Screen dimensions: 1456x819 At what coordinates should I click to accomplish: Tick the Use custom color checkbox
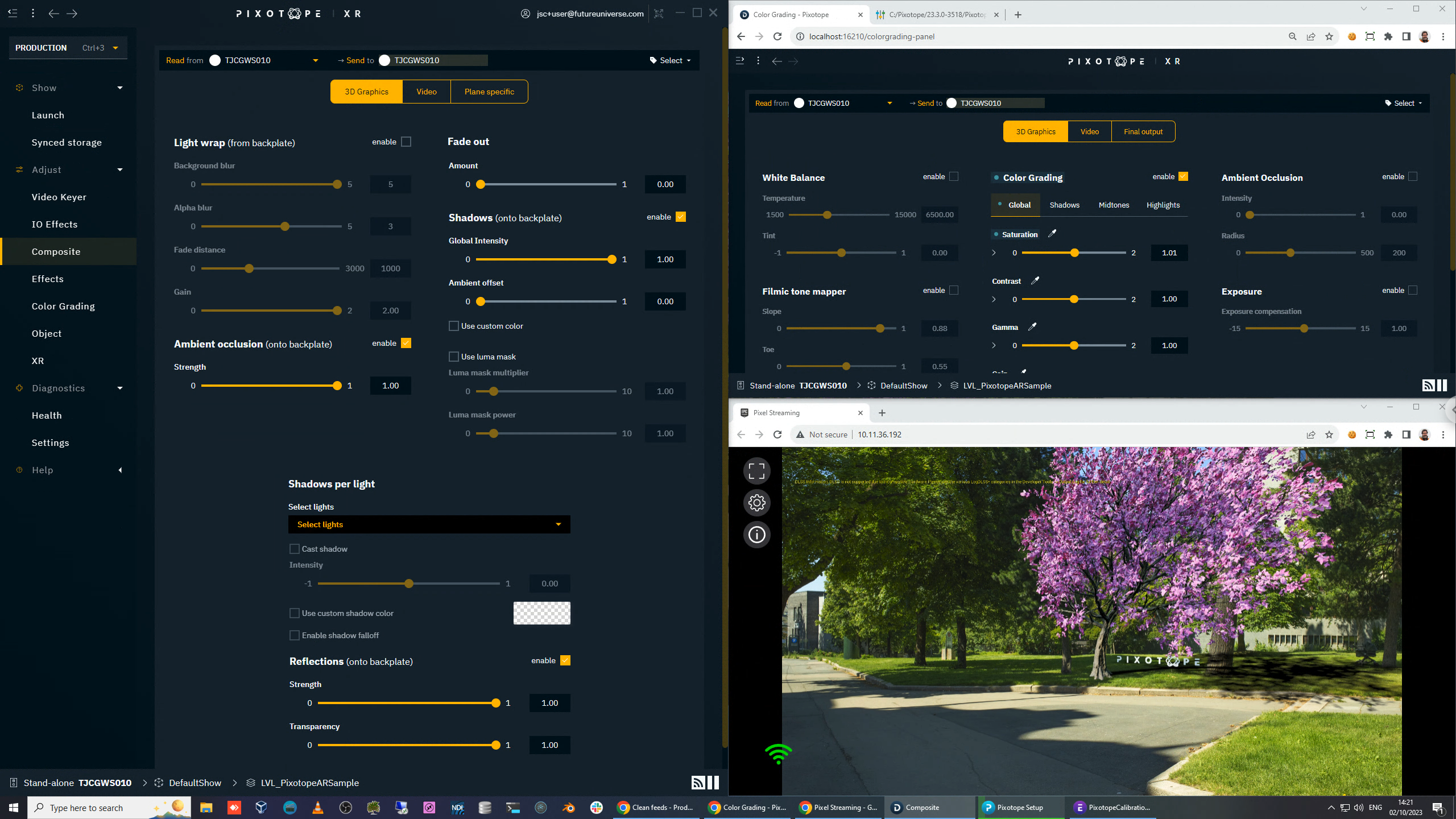pos(454,326)
